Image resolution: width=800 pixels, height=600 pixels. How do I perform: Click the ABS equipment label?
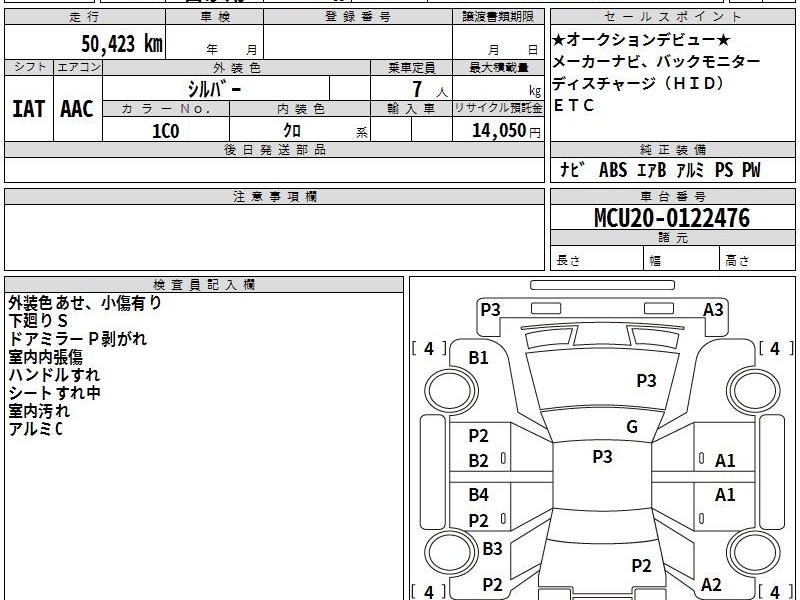coord(613,170)
